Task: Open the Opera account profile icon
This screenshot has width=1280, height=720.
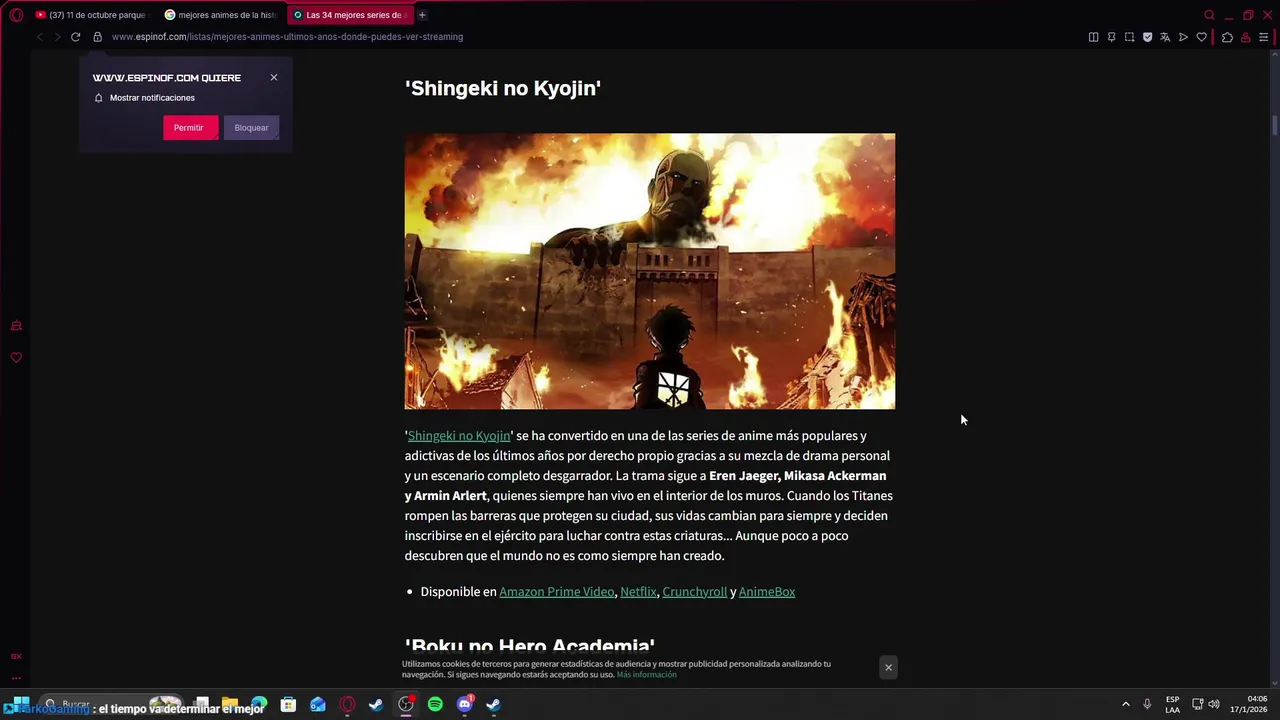Action: click(1245, 37)
